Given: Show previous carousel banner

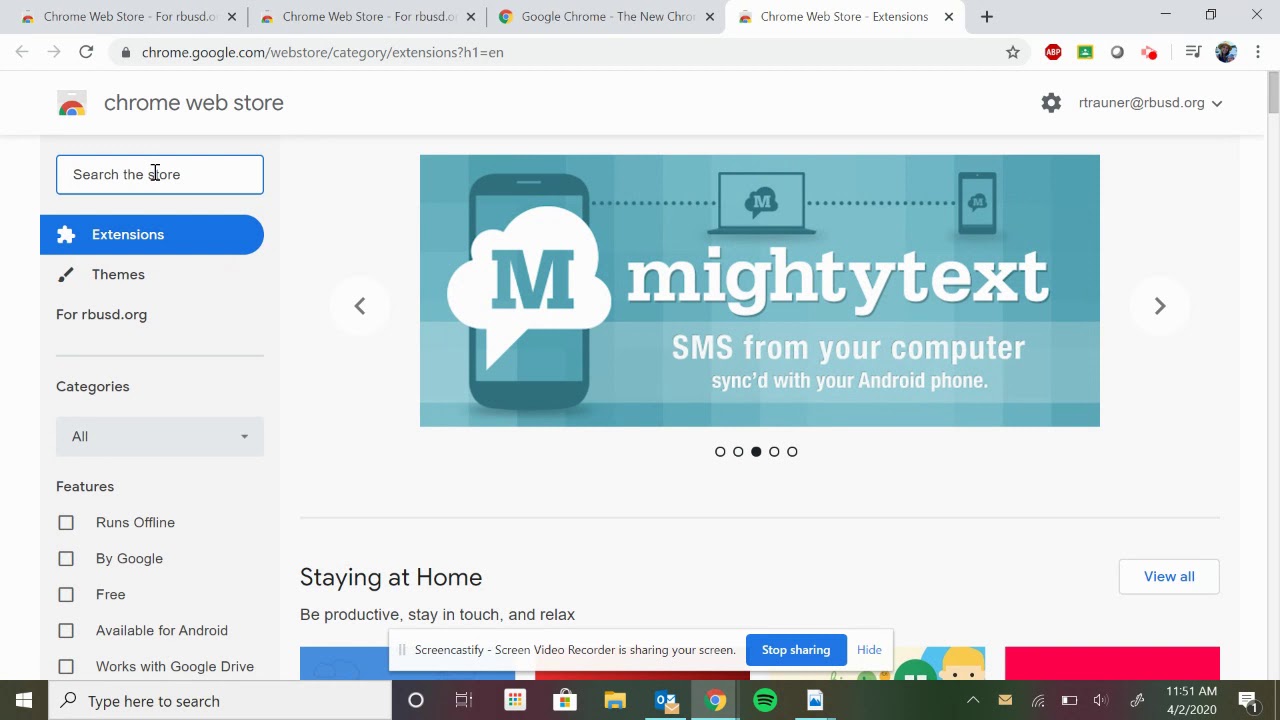Looking at the screenshot, I should click(x=360, y=306).
